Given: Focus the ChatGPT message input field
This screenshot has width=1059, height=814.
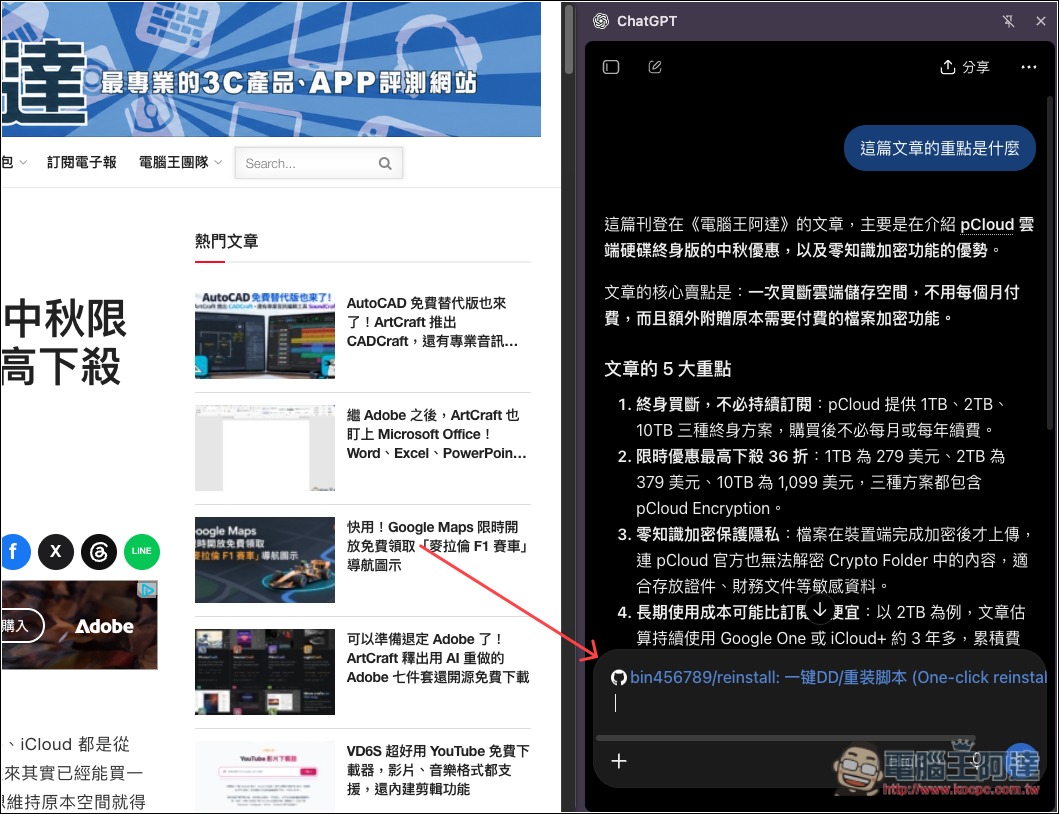Looking at the screenshot, I should tap(821, 704).
